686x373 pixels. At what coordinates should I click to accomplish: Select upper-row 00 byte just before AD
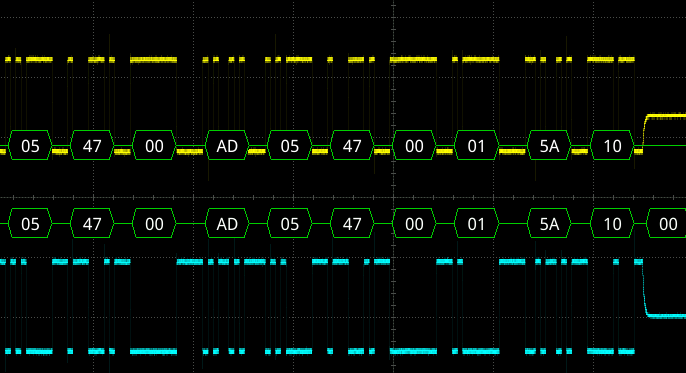pyautogui.click(x=154, y=146)
